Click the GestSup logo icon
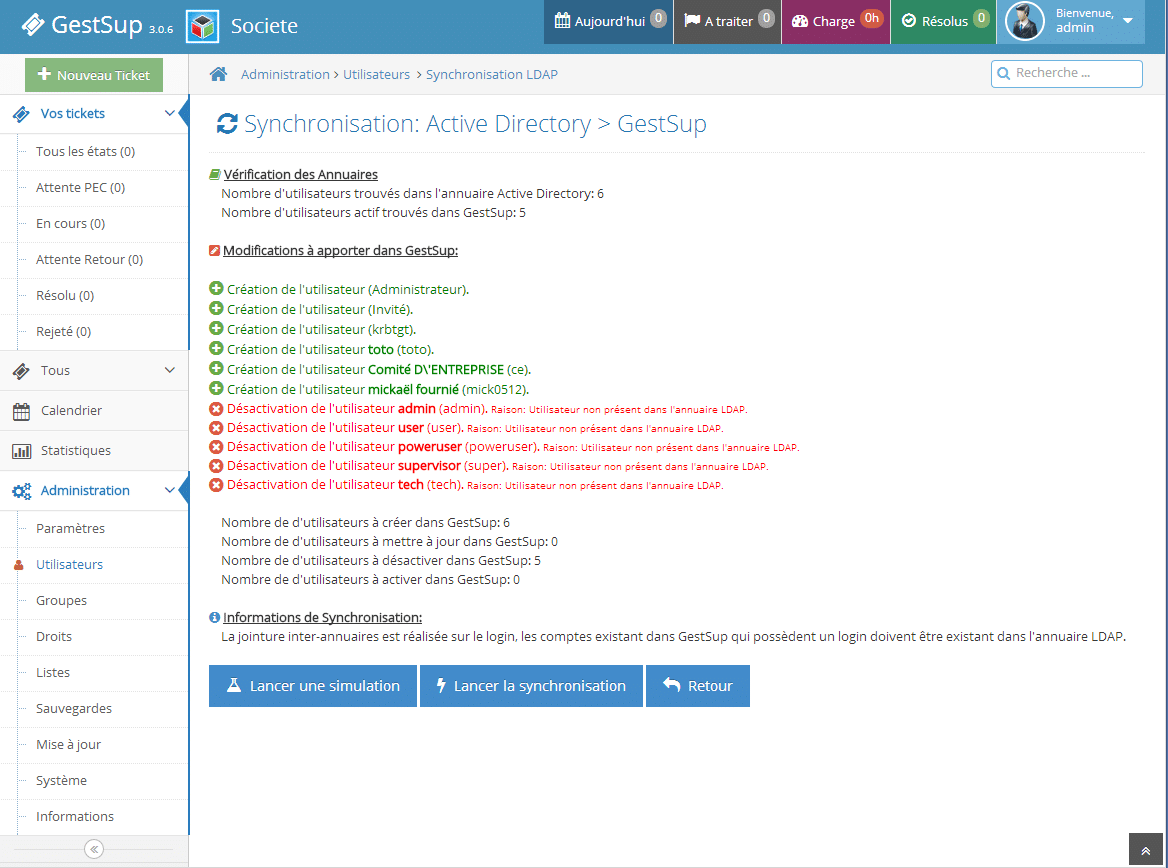 (x=33, y=25)
